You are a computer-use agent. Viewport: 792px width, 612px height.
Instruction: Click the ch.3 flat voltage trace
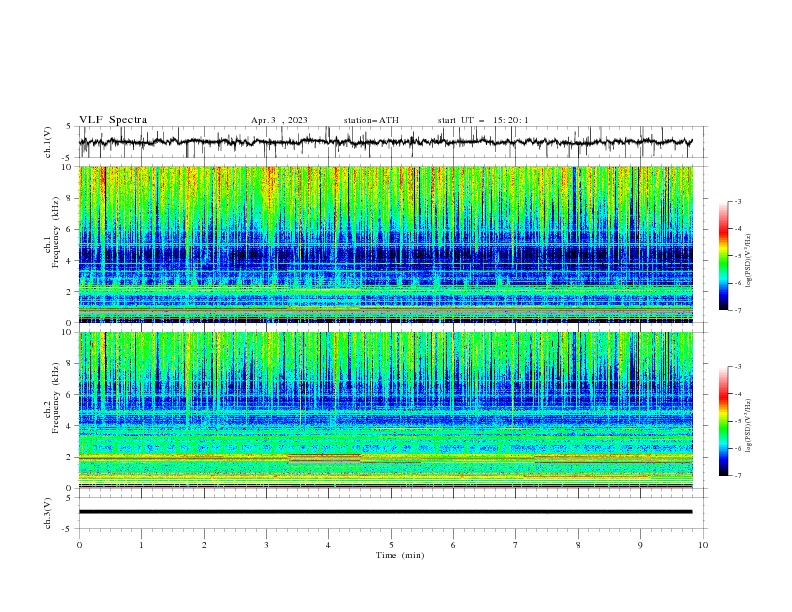tap(385, 512)
